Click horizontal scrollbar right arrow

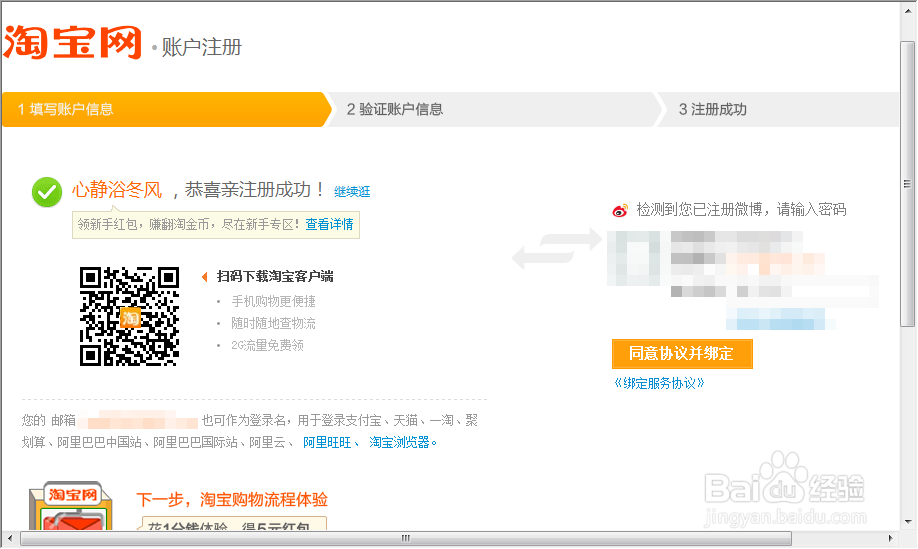(x=891, y=538)
